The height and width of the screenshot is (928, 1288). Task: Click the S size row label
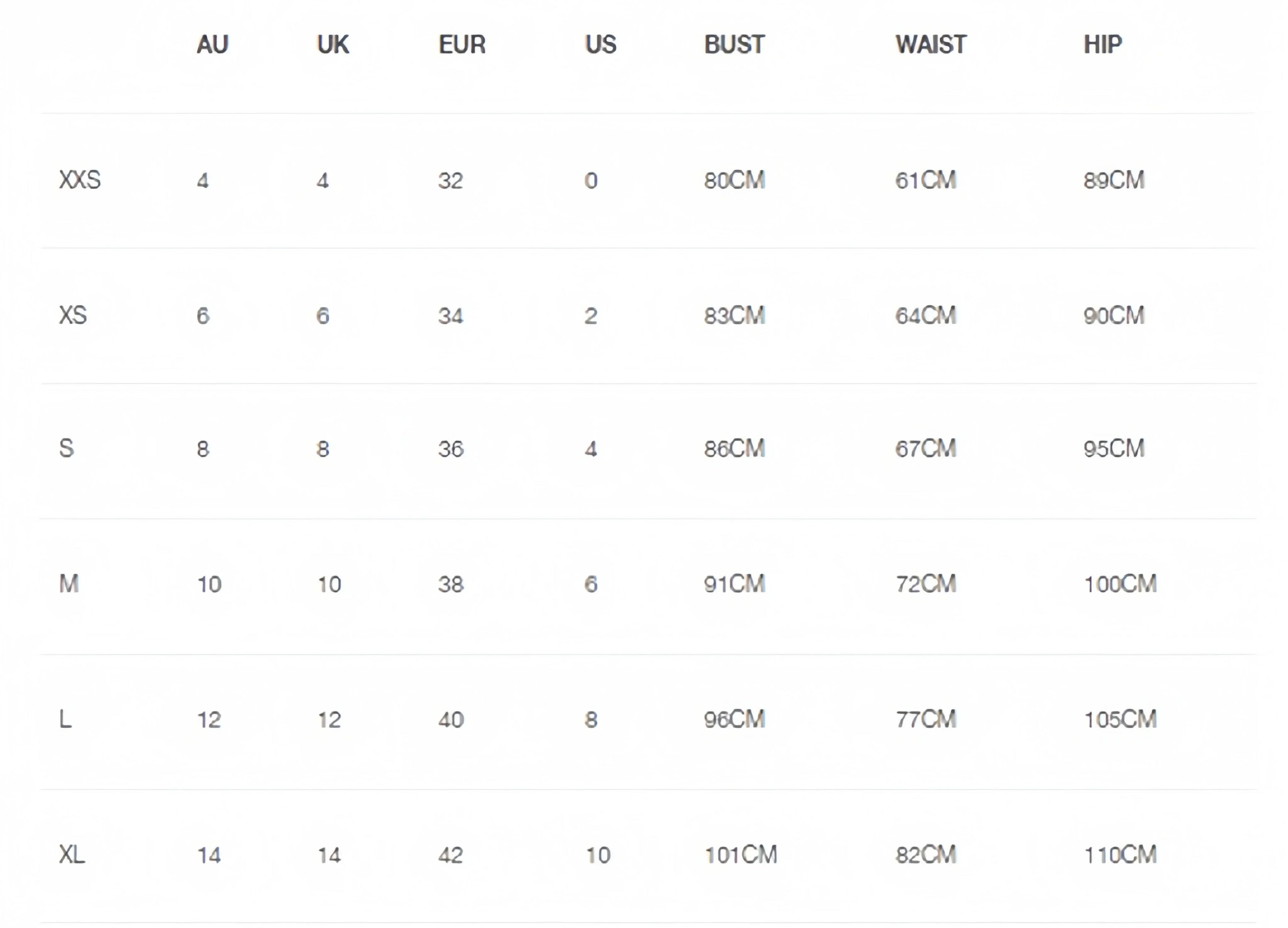[x=66, y=449]
